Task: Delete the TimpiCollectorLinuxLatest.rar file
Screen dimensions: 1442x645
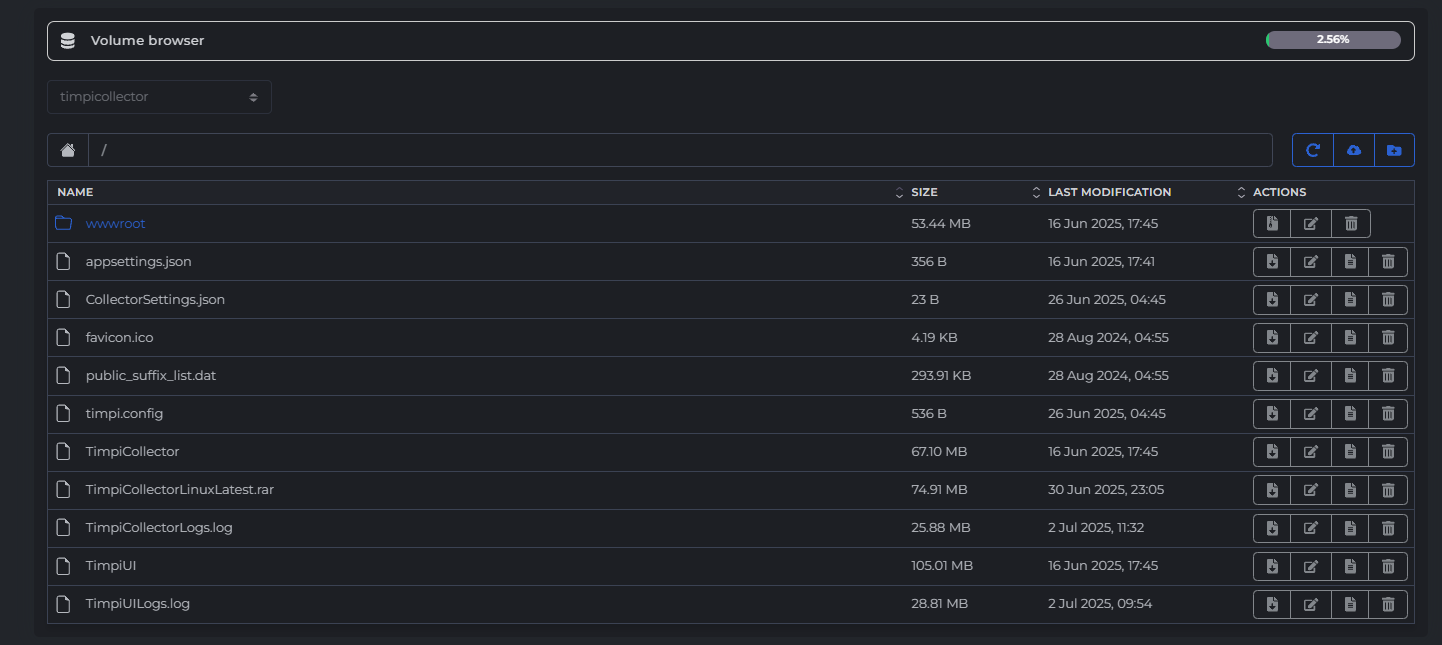Action: click(1388, 490)
